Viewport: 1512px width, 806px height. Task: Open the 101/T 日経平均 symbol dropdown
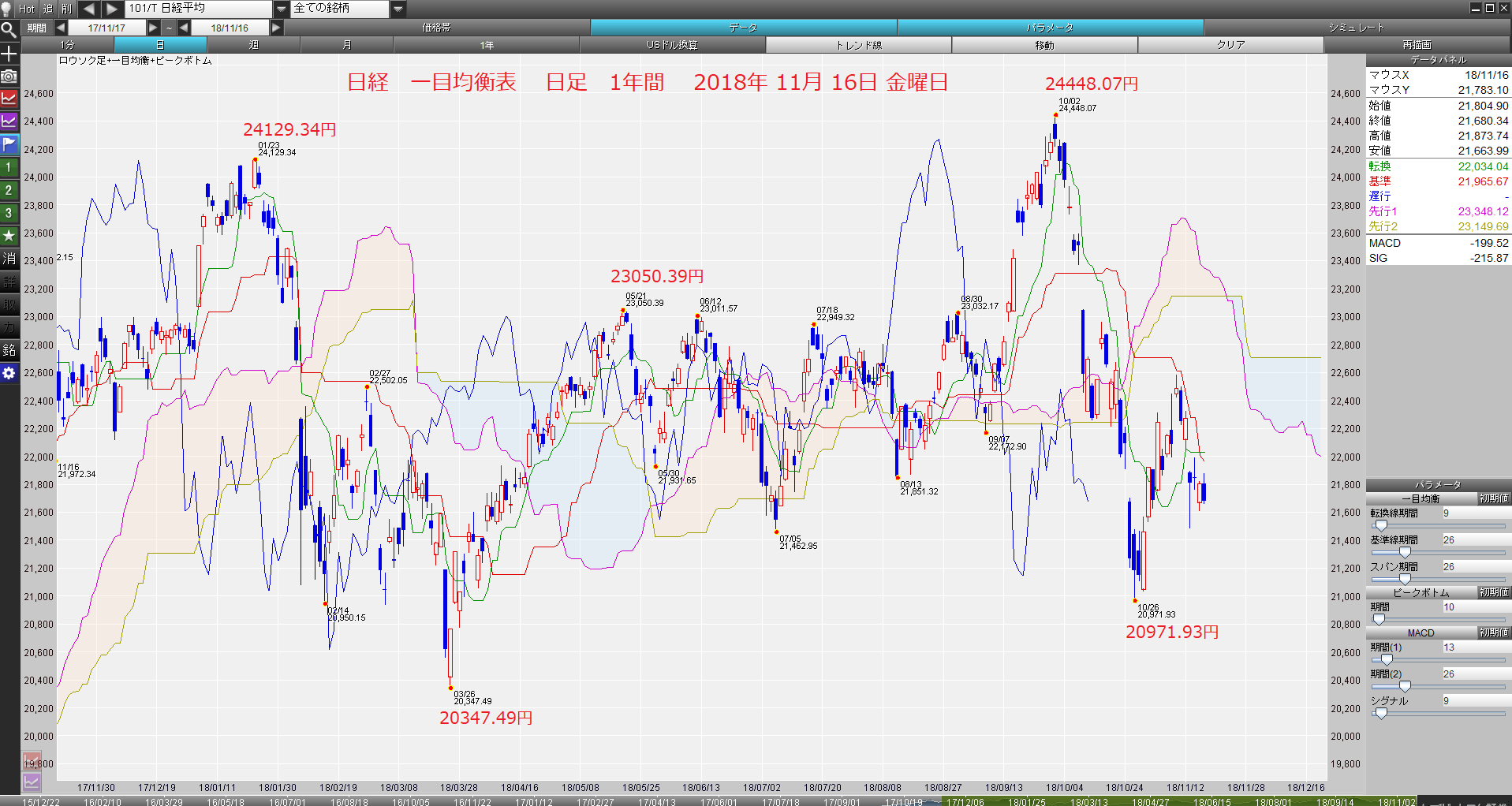[282, 9]
